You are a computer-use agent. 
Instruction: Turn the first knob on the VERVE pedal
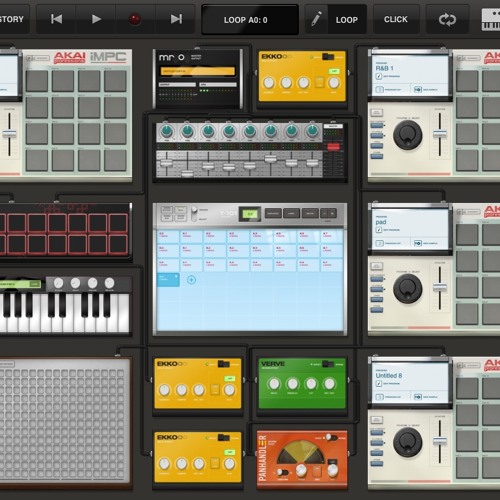(274, 384)
